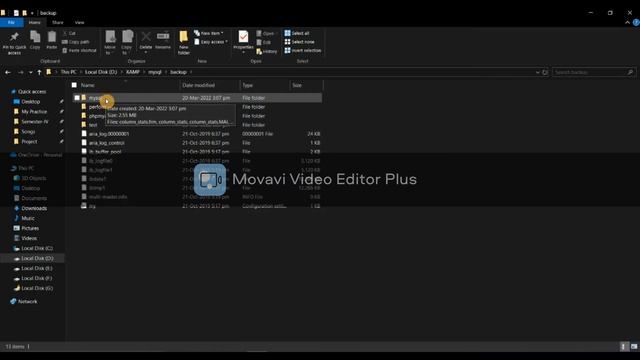This screenshot has width=640, height=360.
Task: Open the Help question mark icon
Action: pos(636,22)
